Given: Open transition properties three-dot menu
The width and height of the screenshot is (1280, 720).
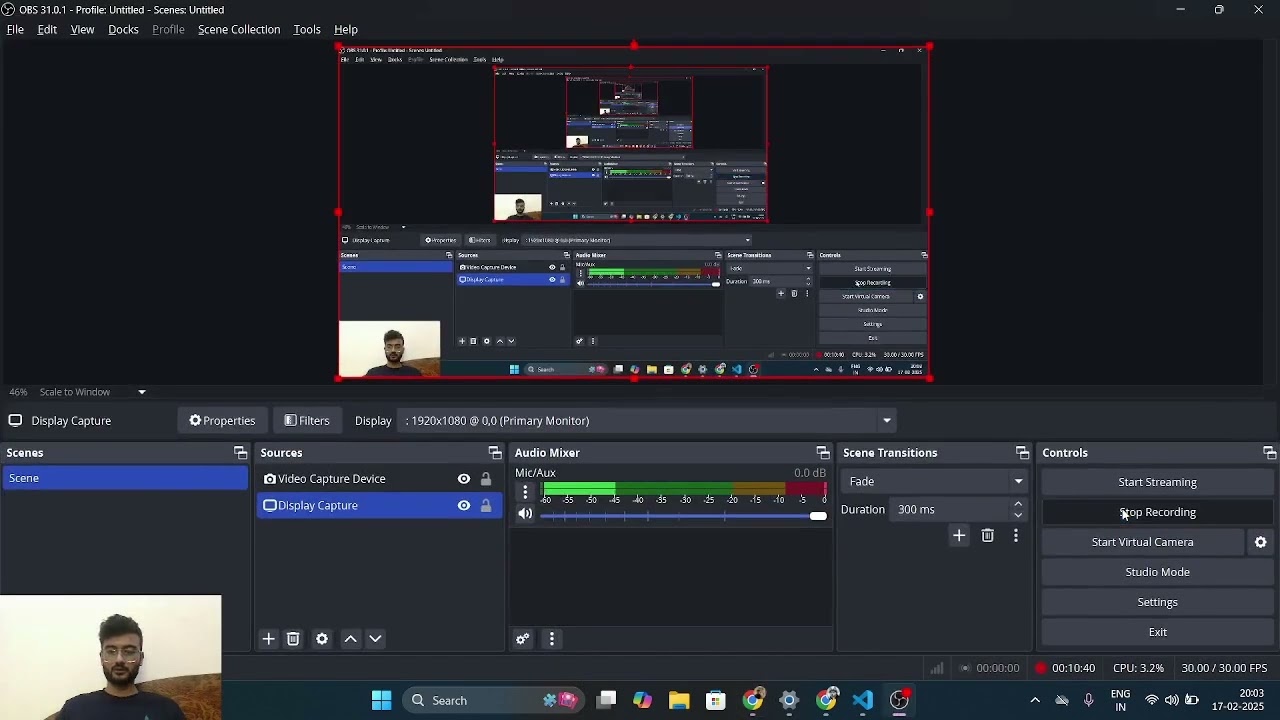Looking at the screenshot, I should [1016, 536].
